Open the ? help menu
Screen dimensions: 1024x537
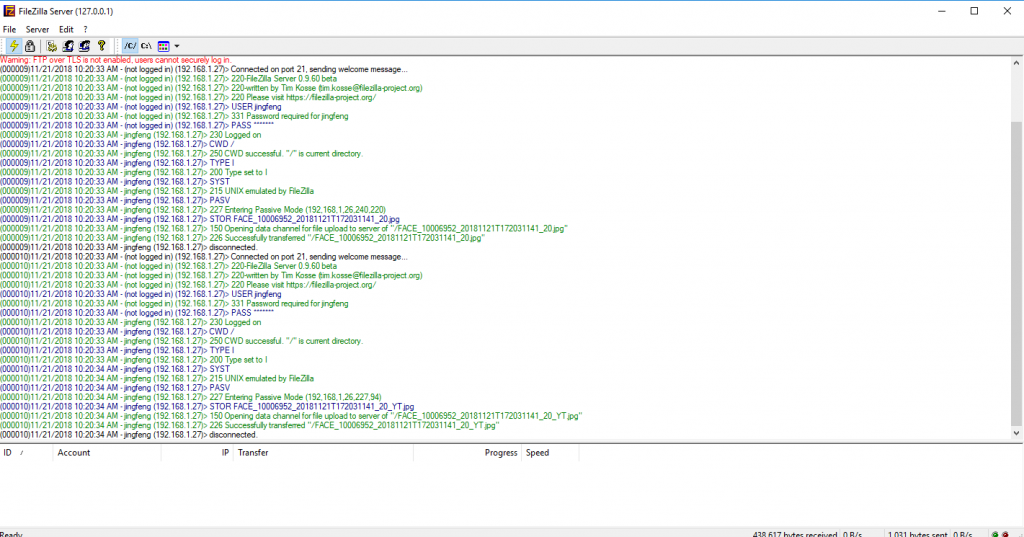click(85, 29)
